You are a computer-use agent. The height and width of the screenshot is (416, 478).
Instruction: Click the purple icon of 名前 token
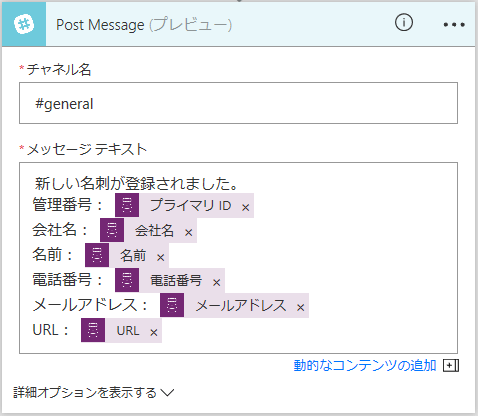coord(97,255)
